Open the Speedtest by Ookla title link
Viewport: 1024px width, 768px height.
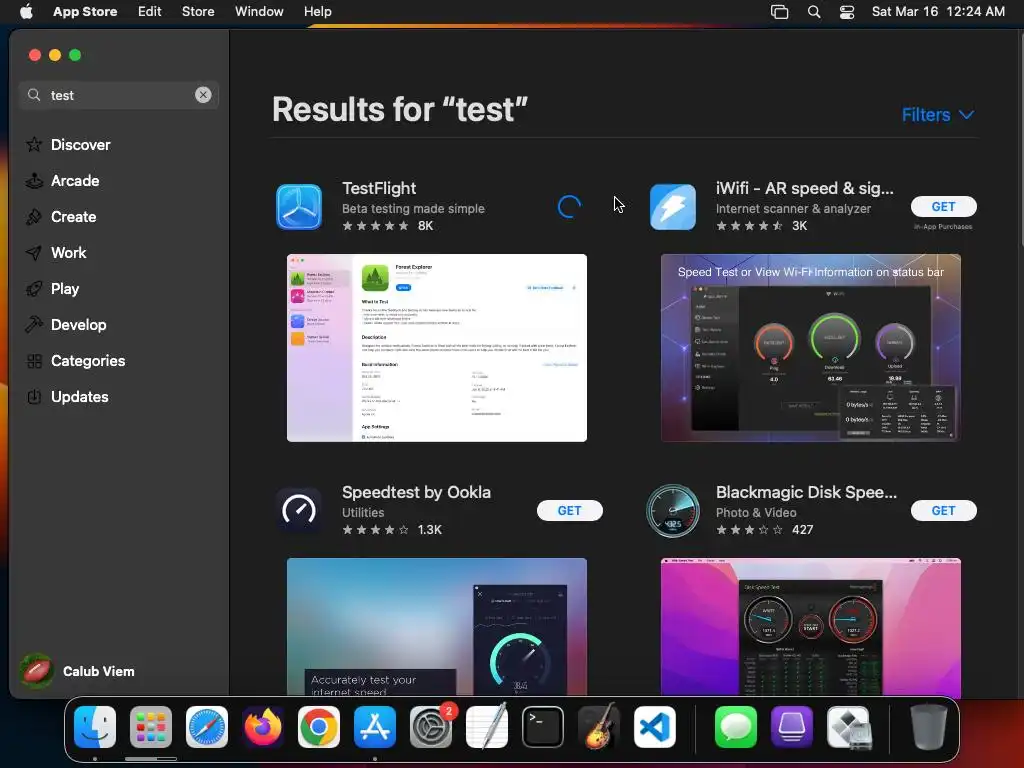(416, 492)
